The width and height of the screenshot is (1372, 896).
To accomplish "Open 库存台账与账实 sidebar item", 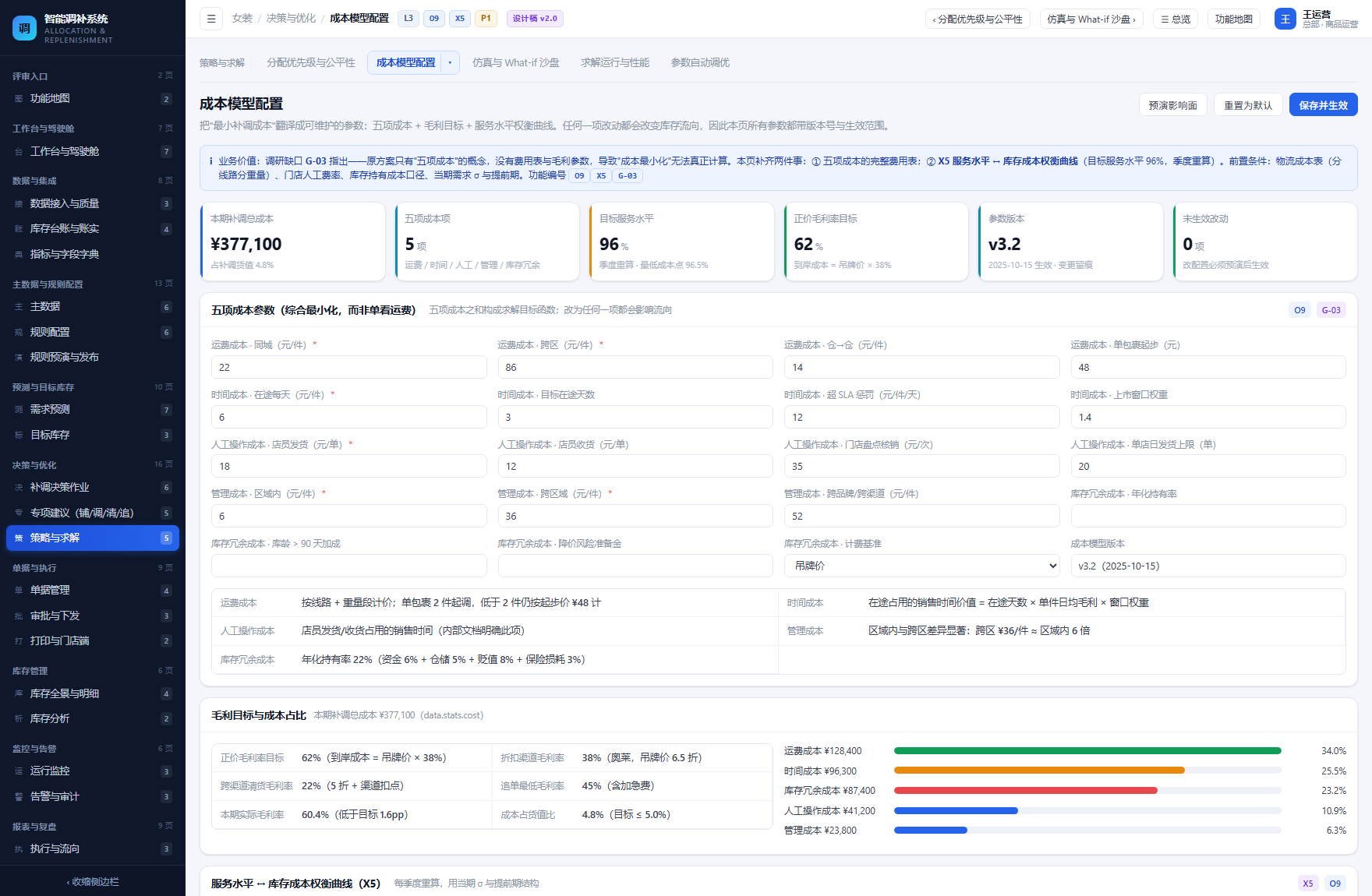I will coord(93,229).
